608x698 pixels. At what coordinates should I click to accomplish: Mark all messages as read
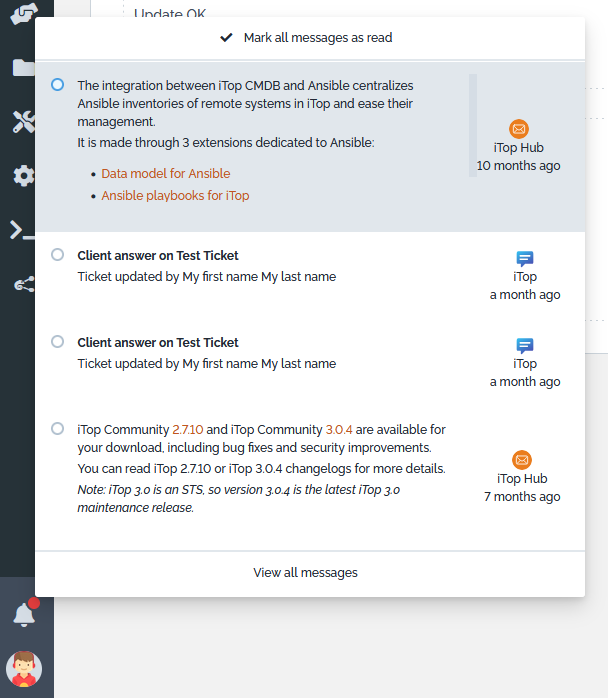click(x=307, y=38)
